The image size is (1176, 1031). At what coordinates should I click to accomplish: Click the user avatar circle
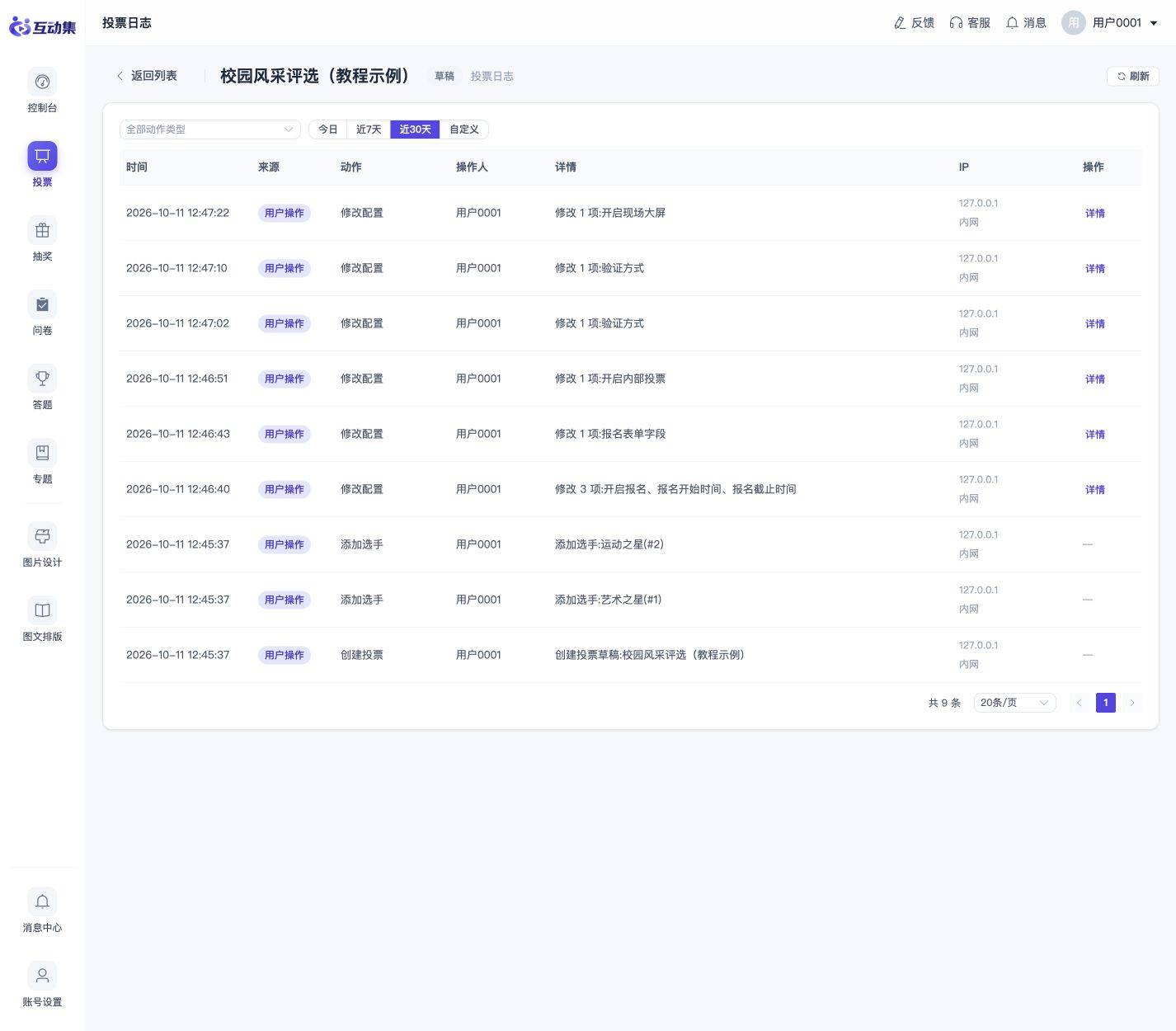tap(1073, 23)
